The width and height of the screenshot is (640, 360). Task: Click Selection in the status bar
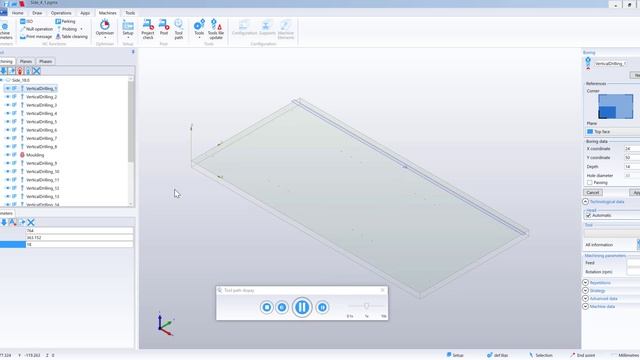[x=540, y=355]
